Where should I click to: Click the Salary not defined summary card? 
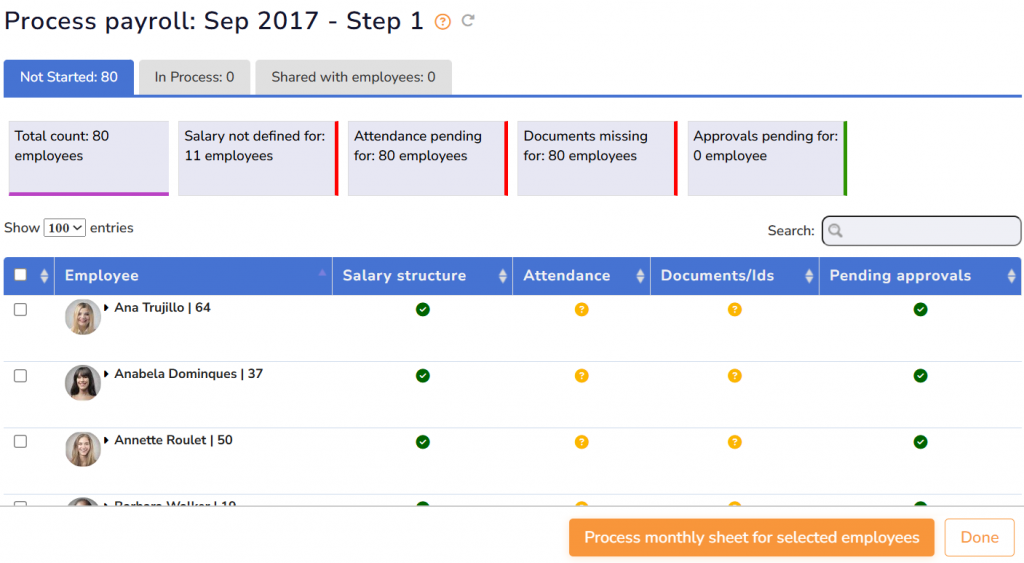pos(256,157)
